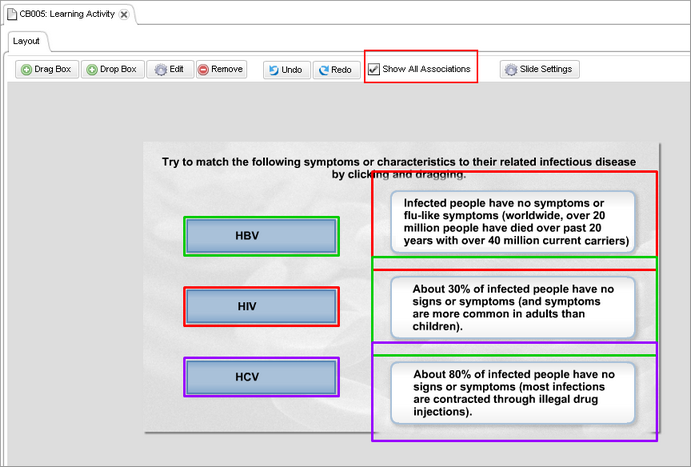
Task: Close the CB005 Learning Activity tab
Action: [x=124, y=15]
